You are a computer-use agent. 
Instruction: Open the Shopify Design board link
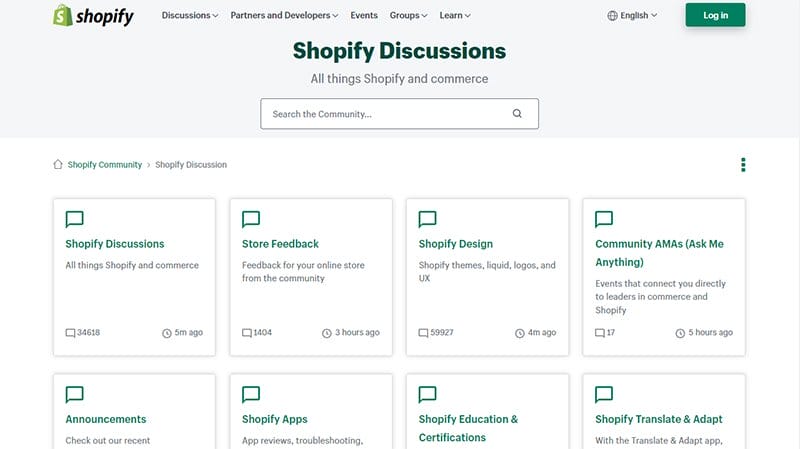point(456,244)
